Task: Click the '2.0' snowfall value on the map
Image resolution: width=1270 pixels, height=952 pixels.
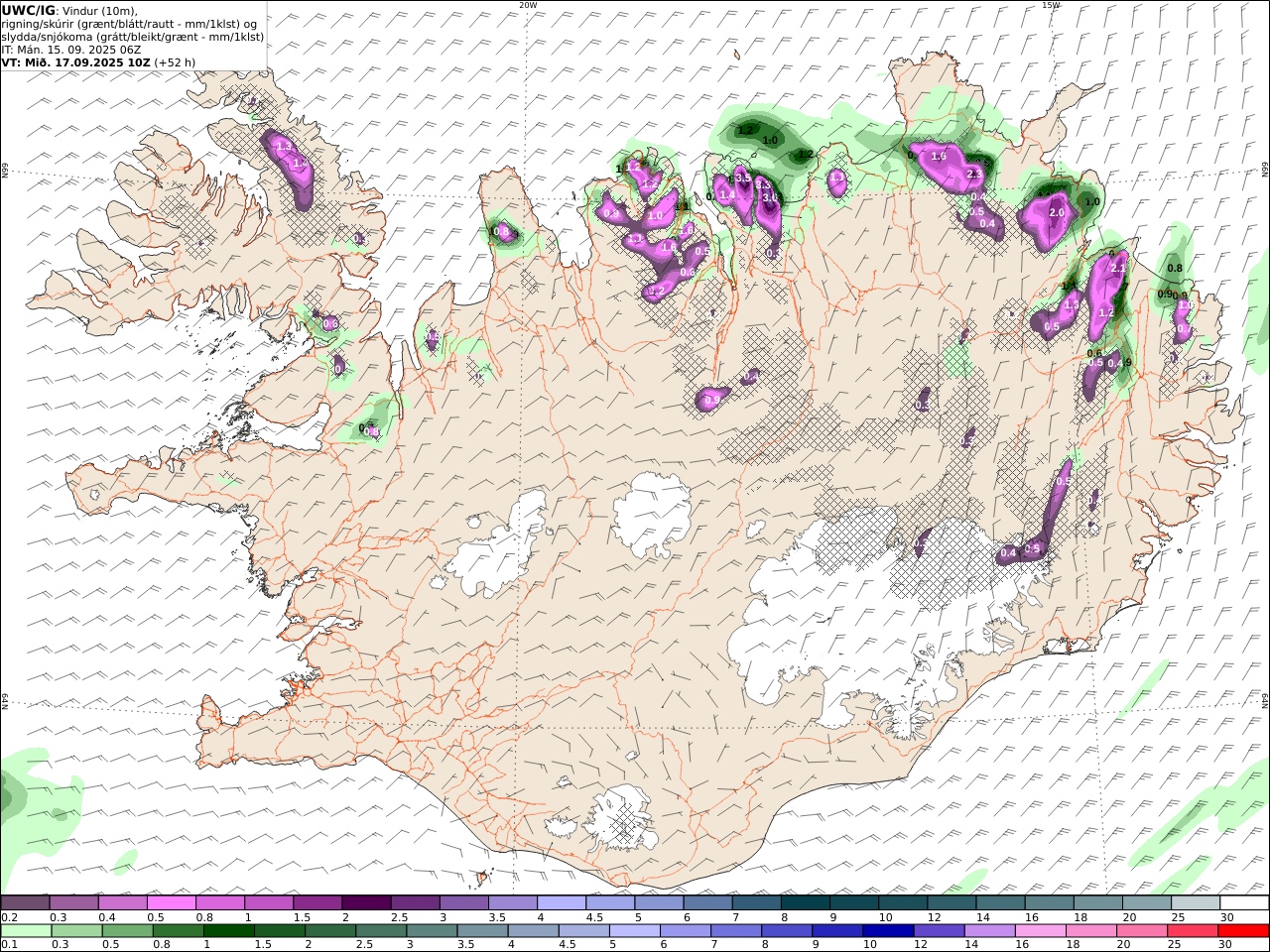Action: [1057, 212]
